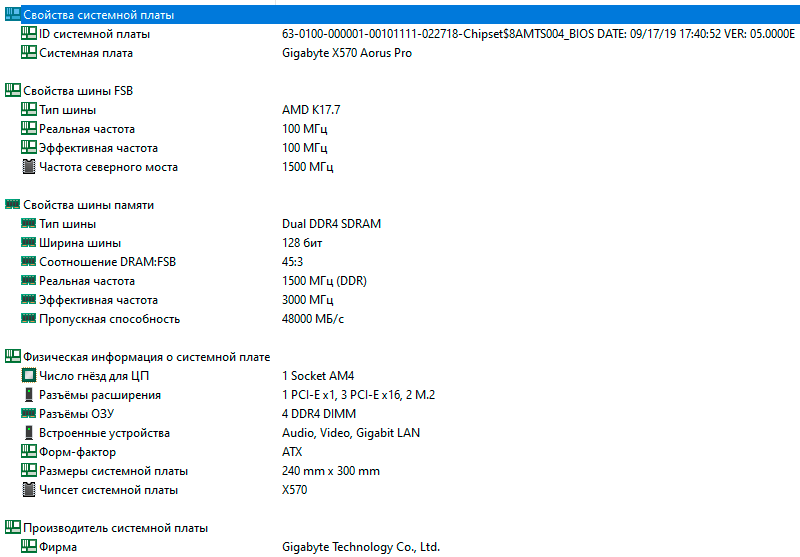Select the value 'Gigabyte Technology Co., Ltd.'
Screen dimensions: 800x557
pos(361,547)
